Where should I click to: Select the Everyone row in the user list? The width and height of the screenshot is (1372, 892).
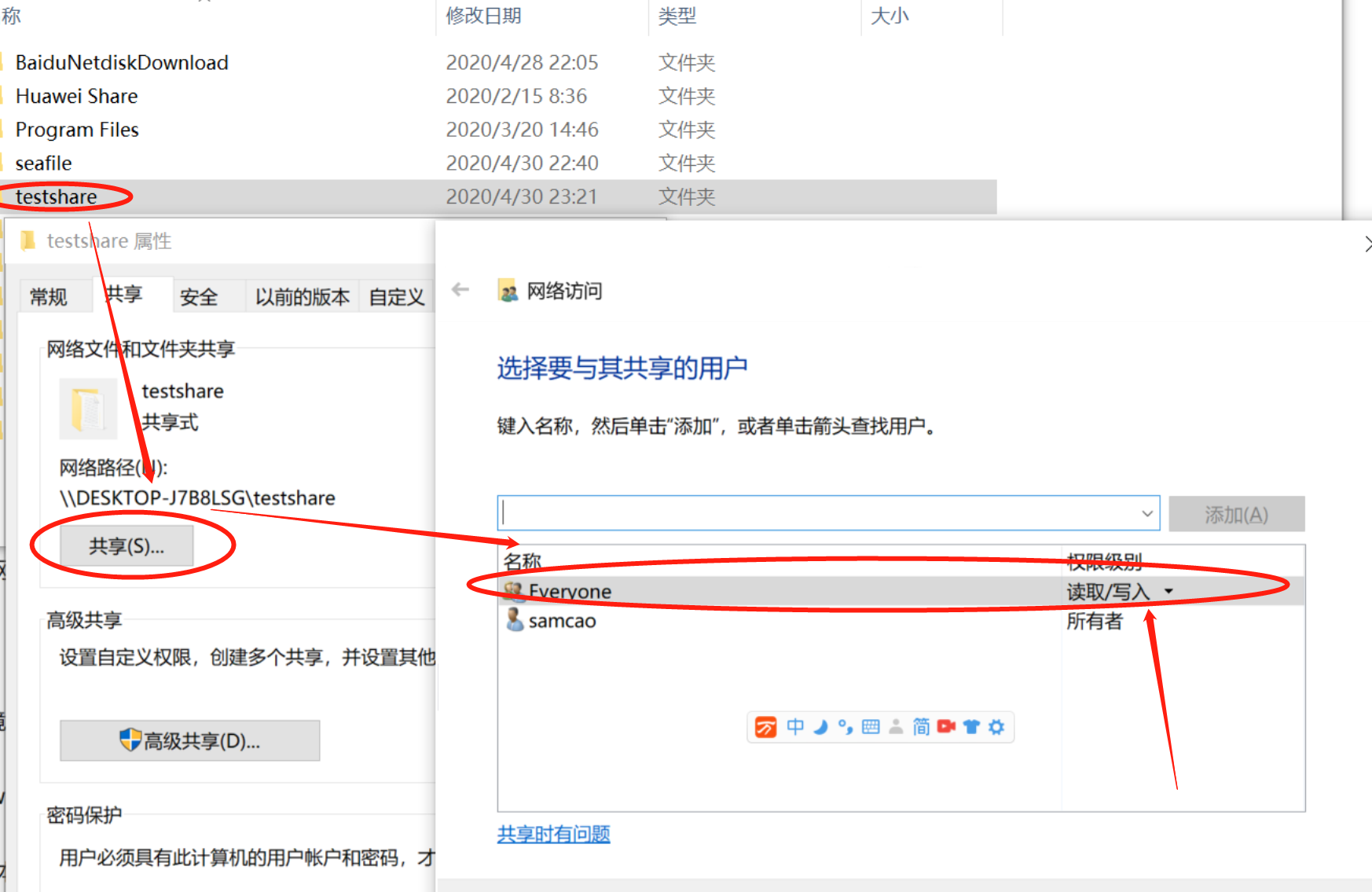[x=901, y=591]
